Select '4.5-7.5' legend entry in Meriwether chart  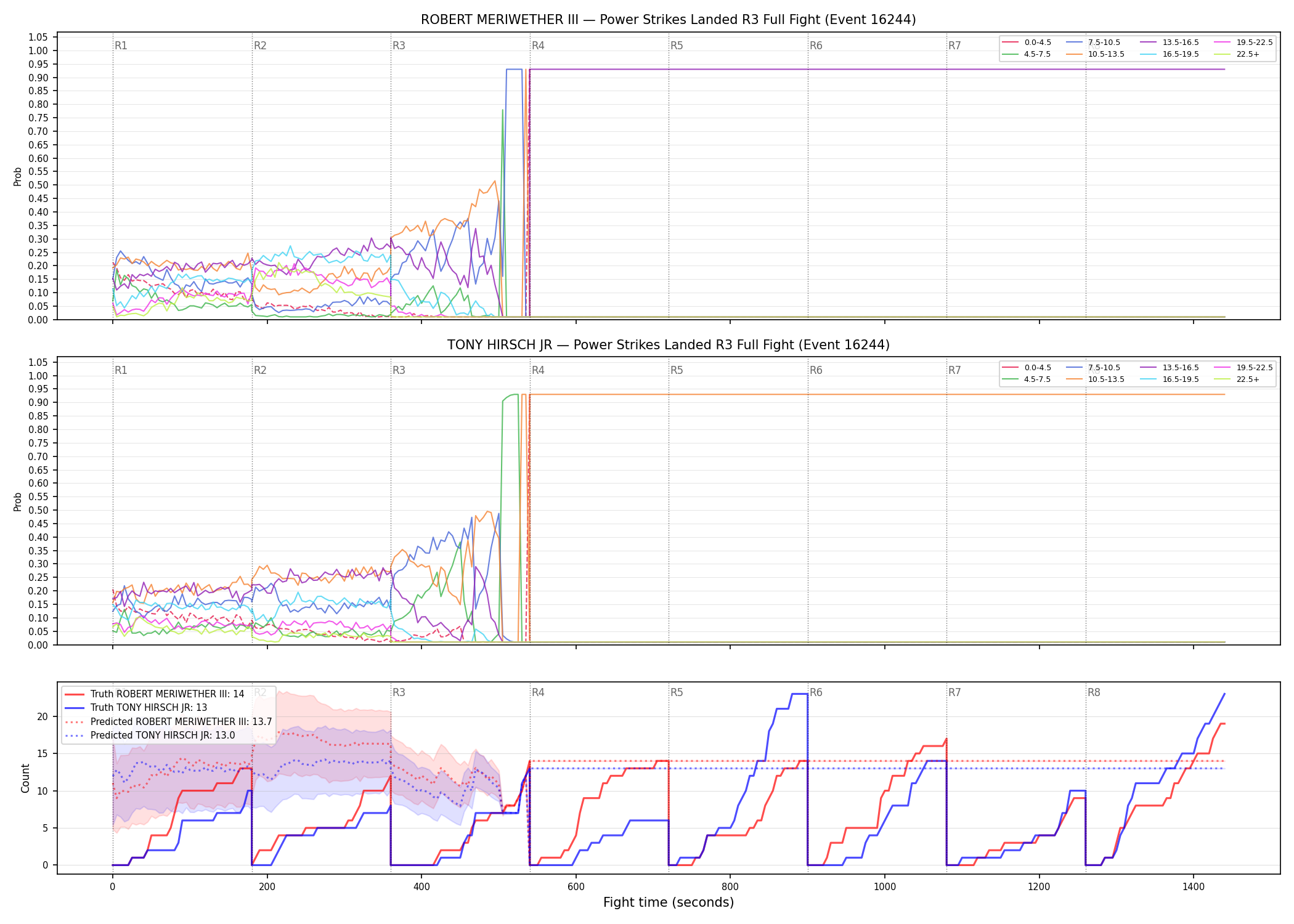[1027, 54]
